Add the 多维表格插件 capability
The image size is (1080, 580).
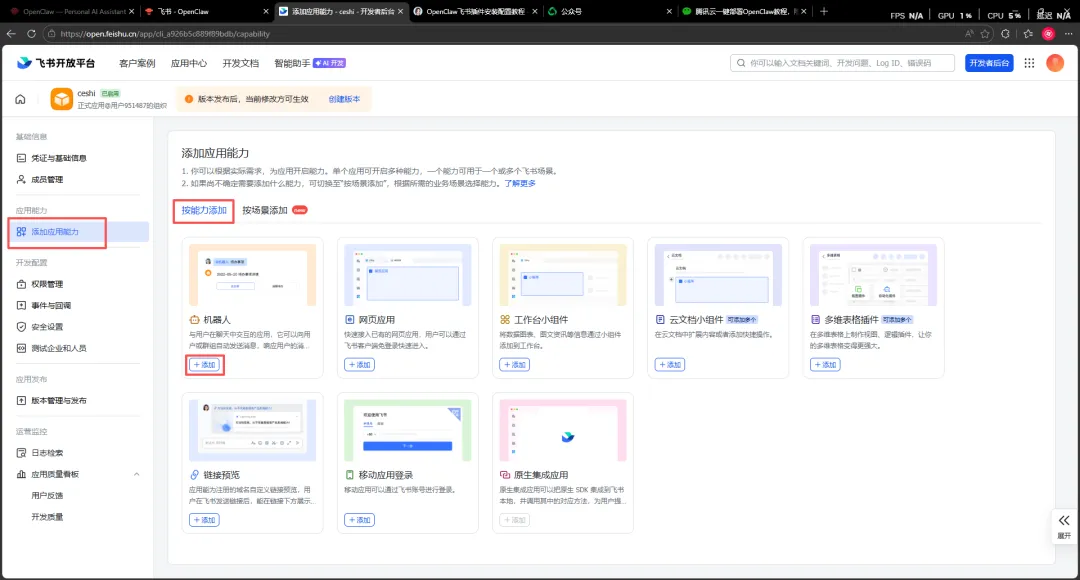point(825,364)
